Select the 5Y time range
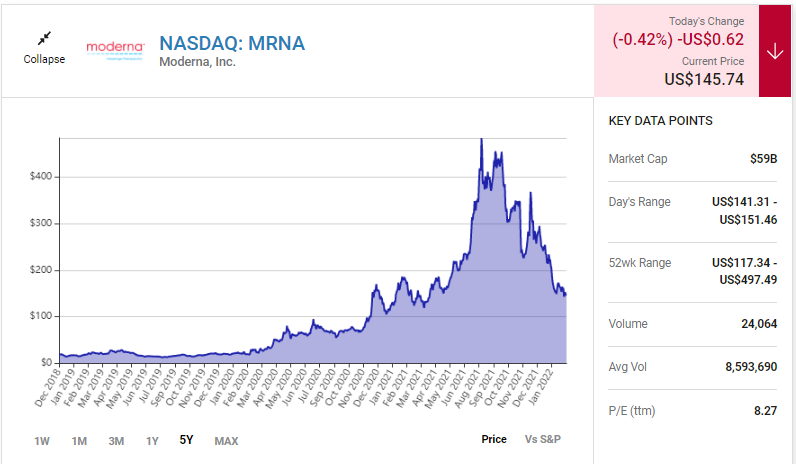This screenshot has height=464, width=796. pos(186,440)
